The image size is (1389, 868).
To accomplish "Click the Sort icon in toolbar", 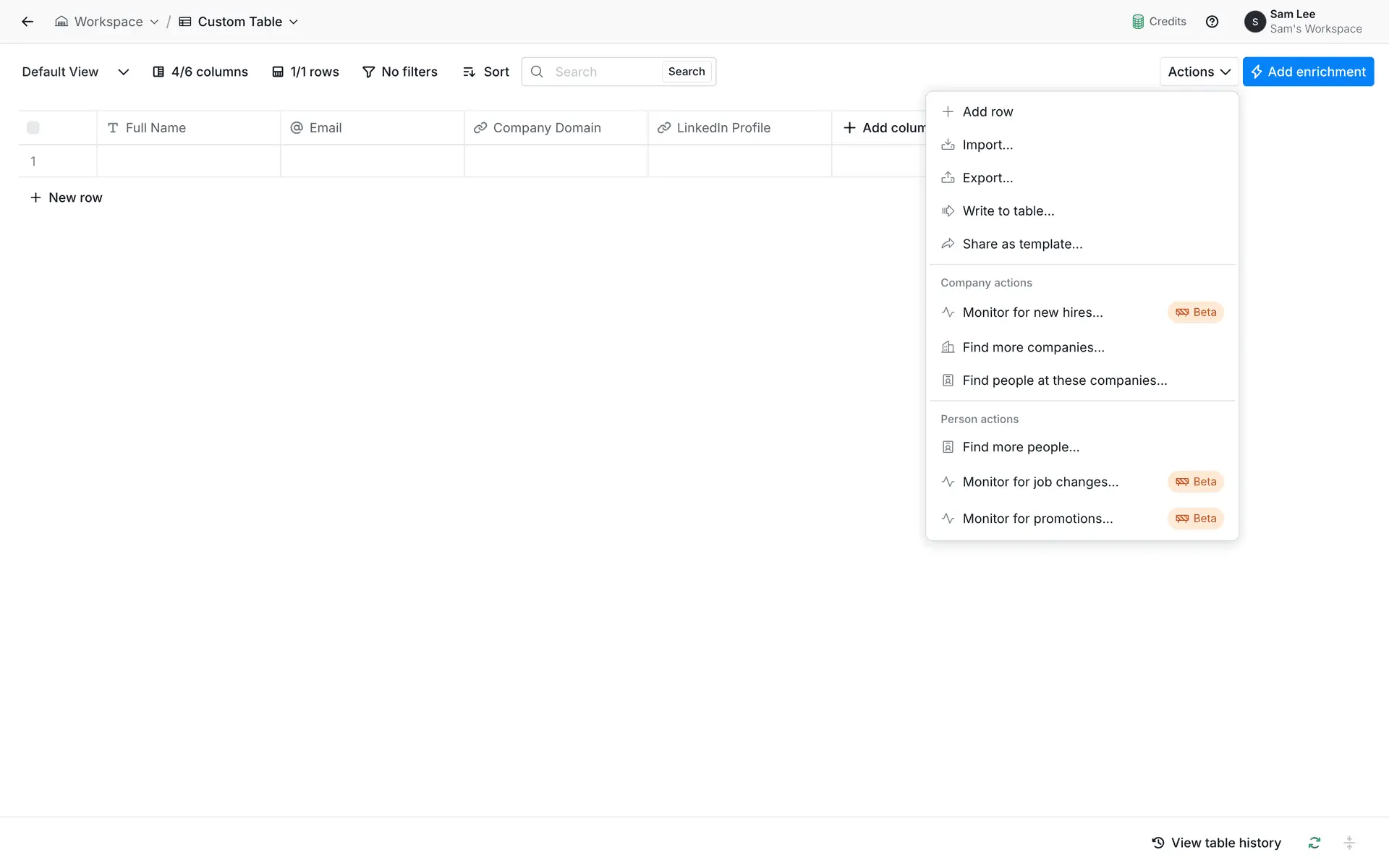I will pyautogui.click(x=469, y=72).
